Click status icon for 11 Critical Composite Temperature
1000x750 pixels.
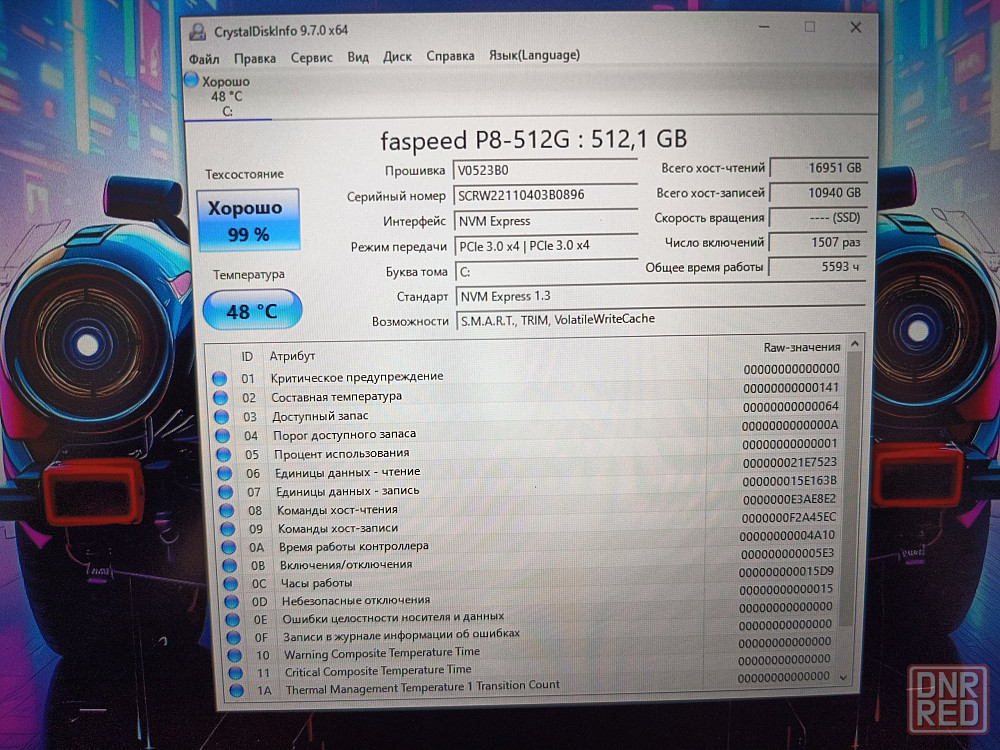[235, 673]
